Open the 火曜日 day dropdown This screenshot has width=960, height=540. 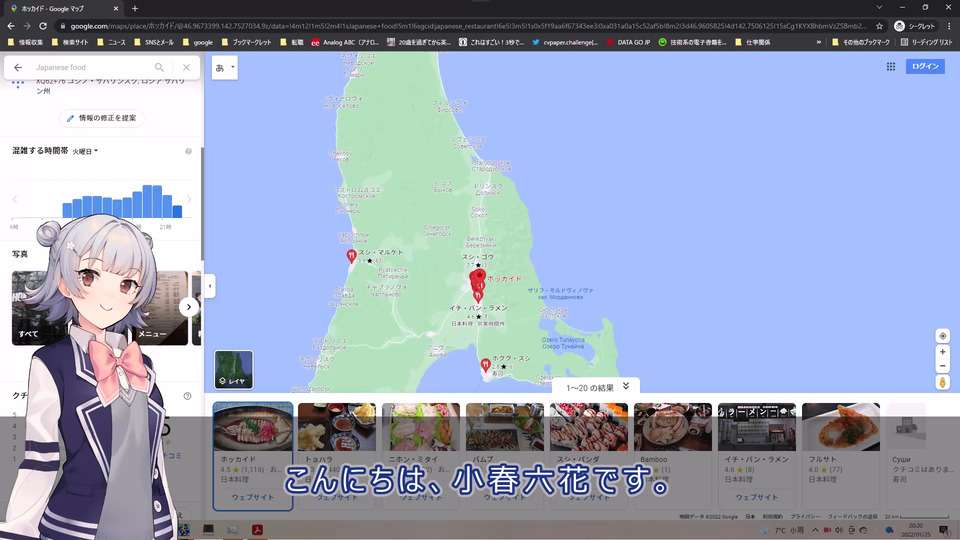coord(85,151)
